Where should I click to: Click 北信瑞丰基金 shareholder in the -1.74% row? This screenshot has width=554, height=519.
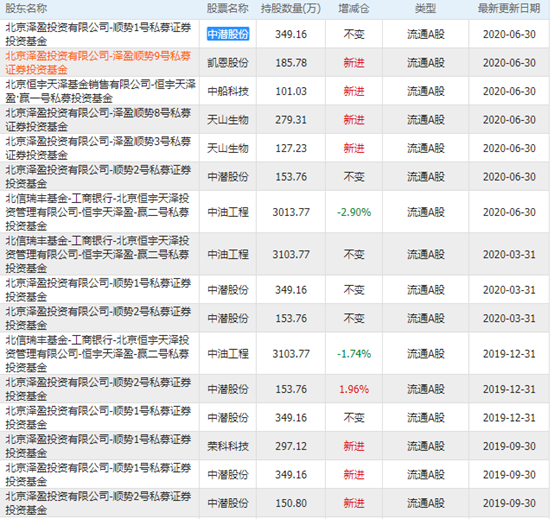[x=97, y=354]
